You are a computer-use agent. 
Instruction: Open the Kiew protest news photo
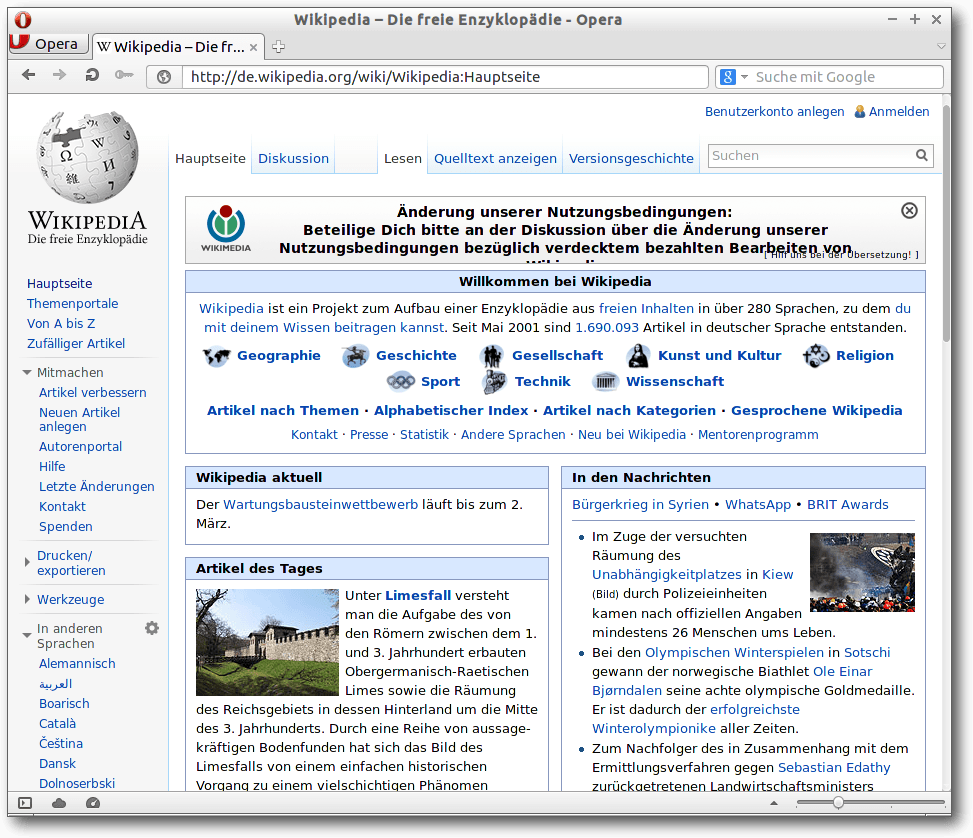click(863, 572)
